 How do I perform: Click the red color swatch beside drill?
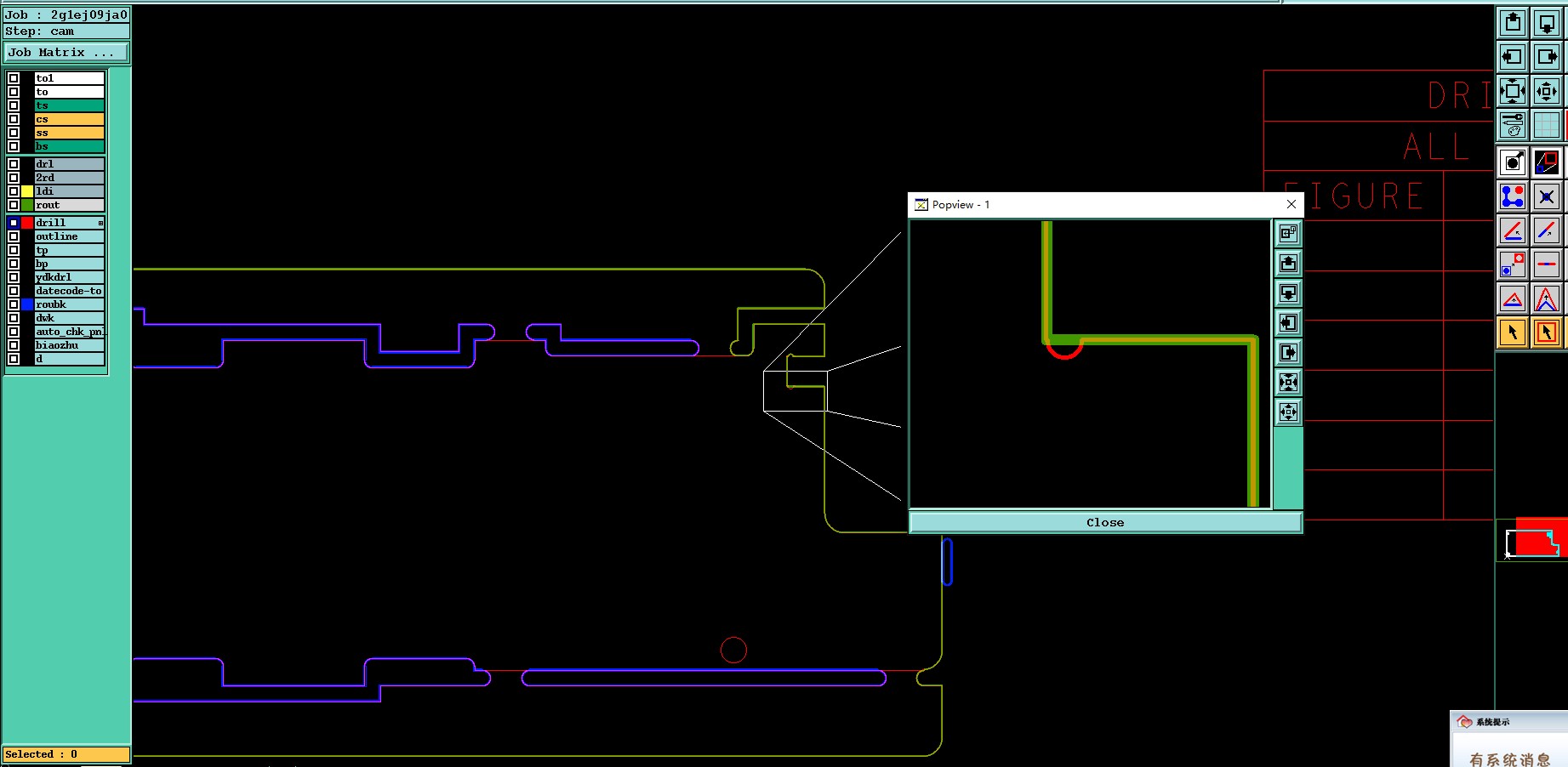27,223
